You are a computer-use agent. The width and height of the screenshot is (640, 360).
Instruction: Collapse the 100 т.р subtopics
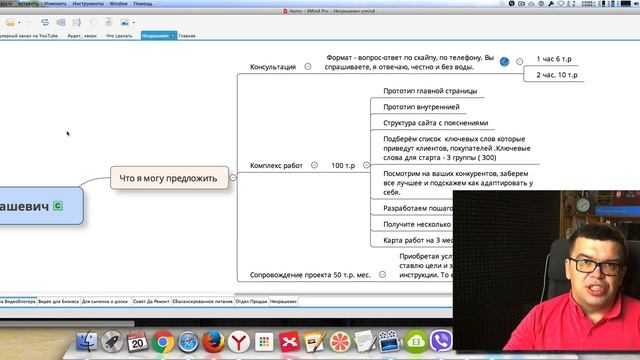coord(366,165)
